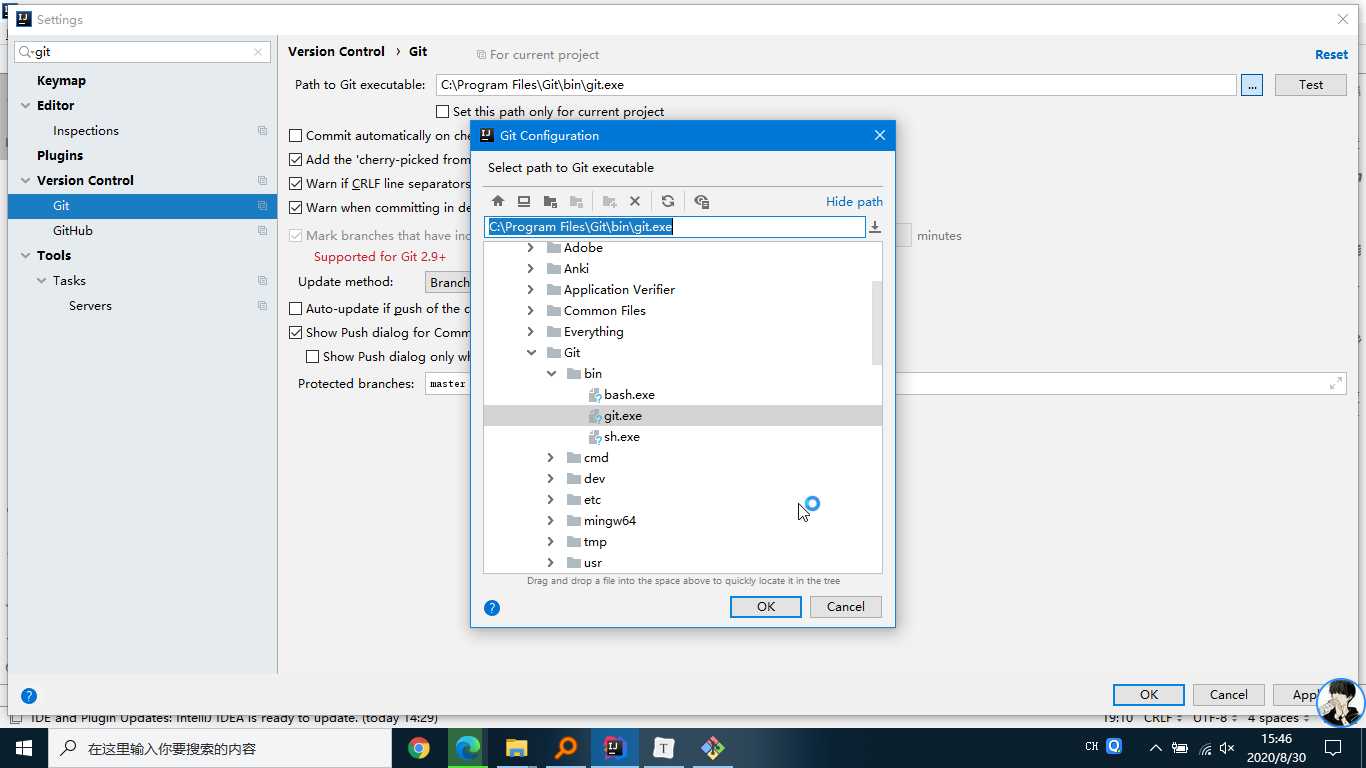This screenshot has width=1366, height=768.
Task: Expand the Common Files folder
Action: [531, 311]
